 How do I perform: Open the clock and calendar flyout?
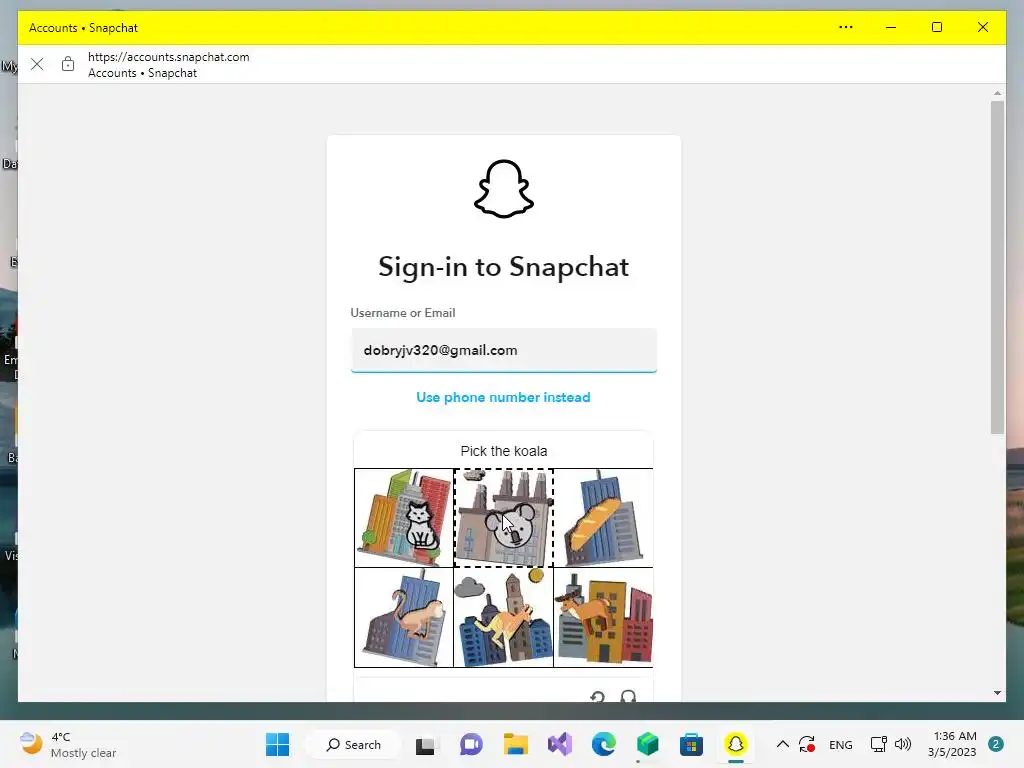click(953, 744)
